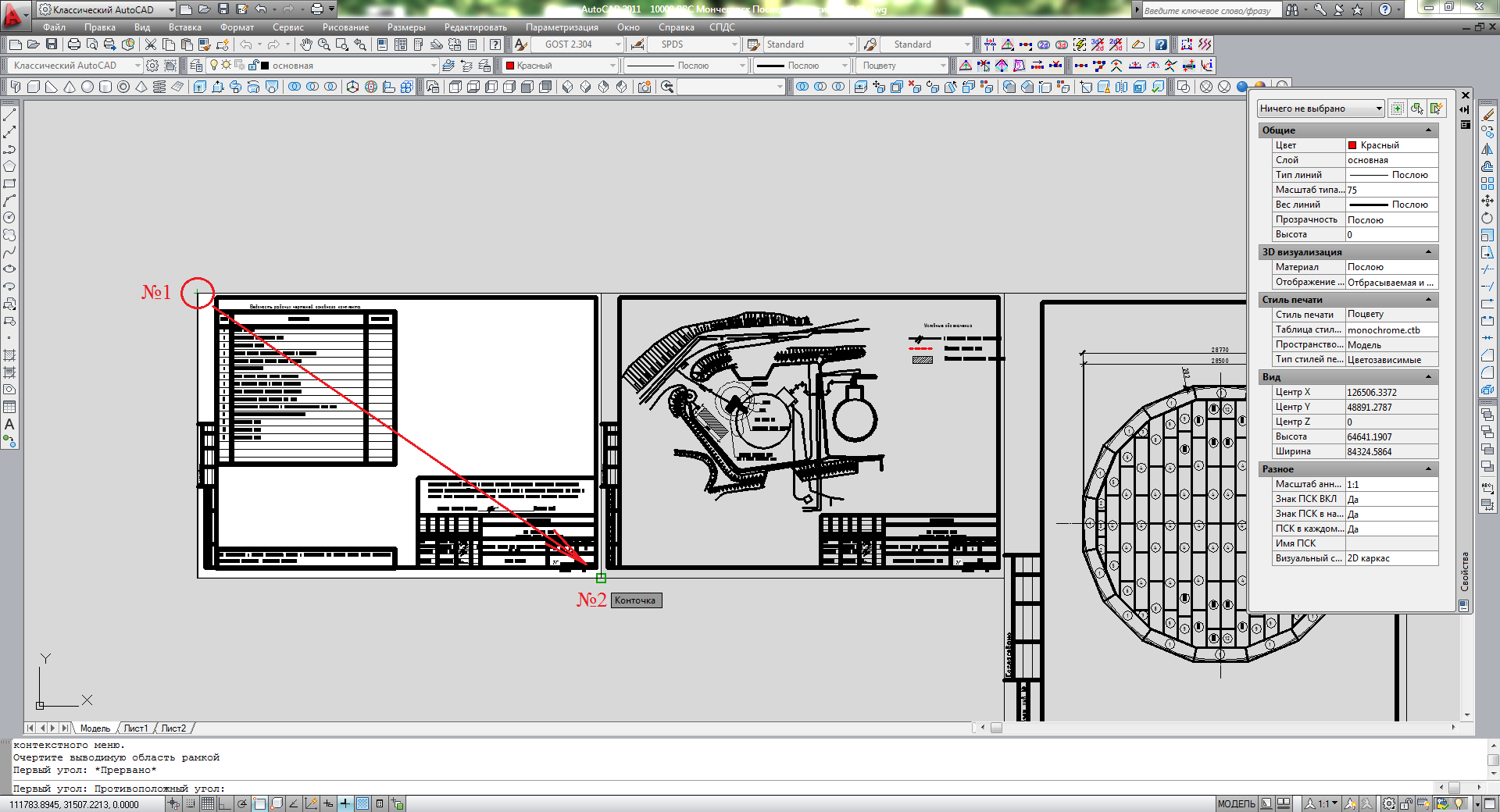Click the Cut scissors icon

coord(151,45)
